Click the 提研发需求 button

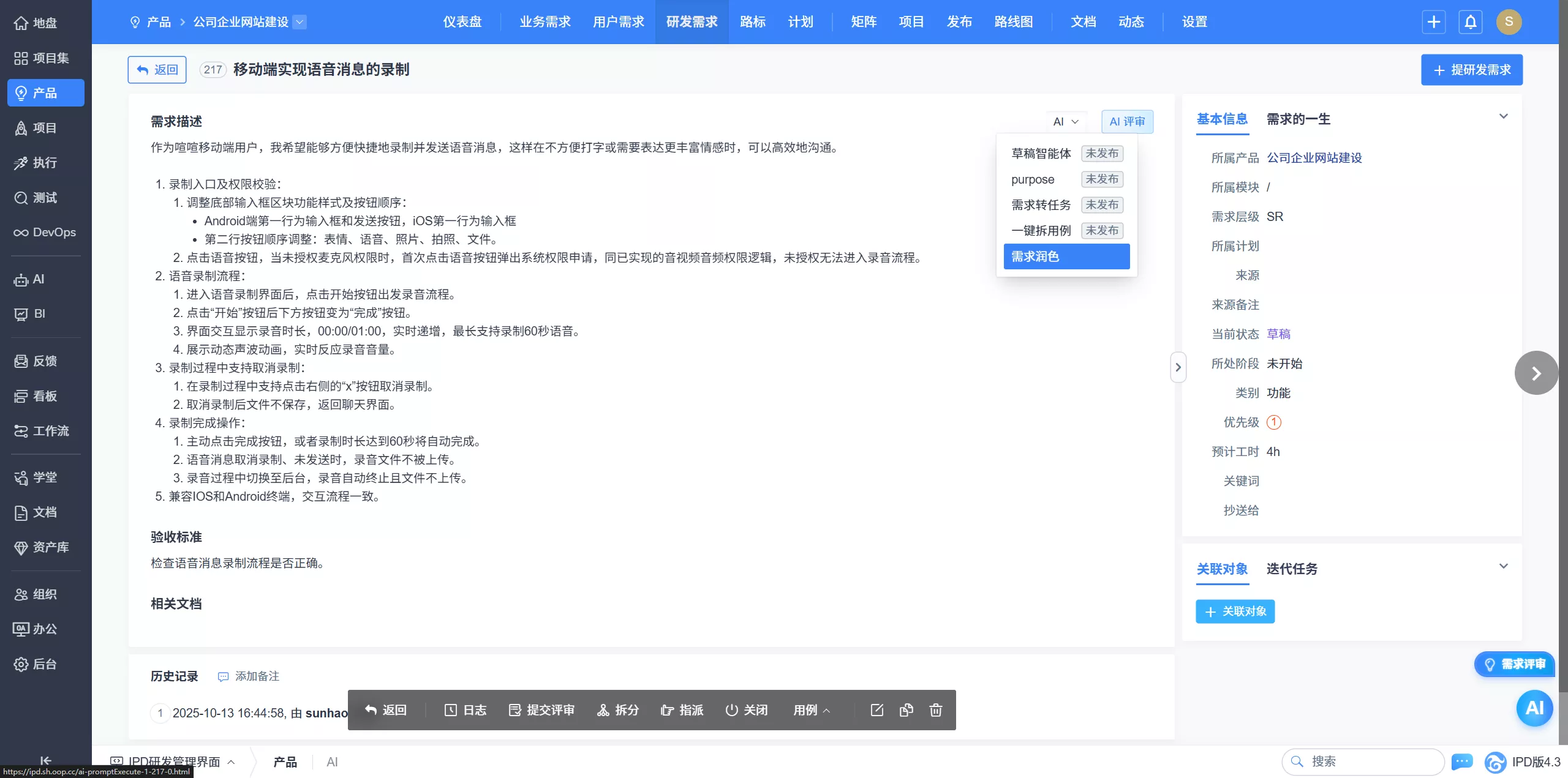tap(1471, 70)
